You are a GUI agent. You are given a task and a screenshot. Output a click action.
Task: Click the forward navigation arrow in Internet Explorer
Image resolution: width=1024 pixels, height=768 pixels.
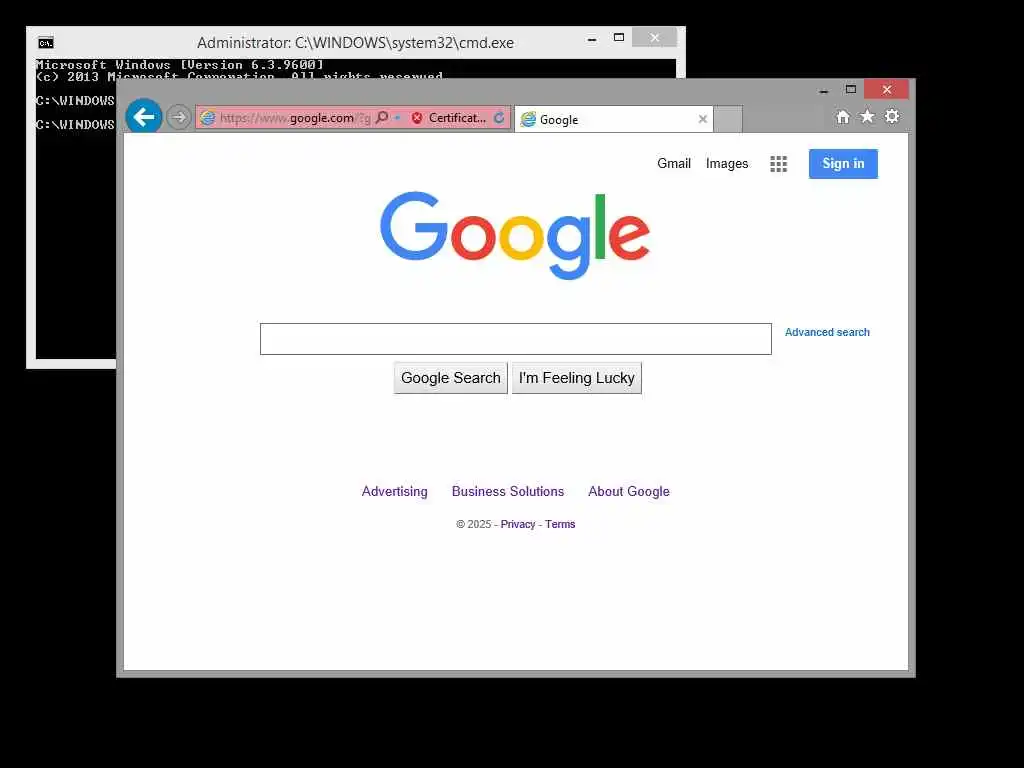178,118
